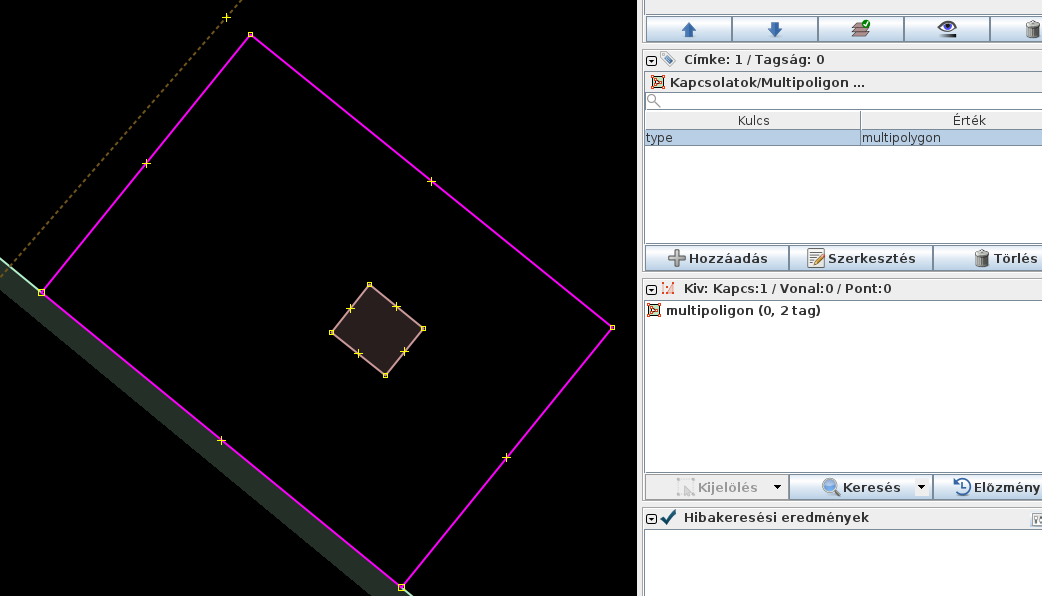Sort tags by the Kulcs column header
Viewport: 1042px width, 596px height.
[753, 120]
